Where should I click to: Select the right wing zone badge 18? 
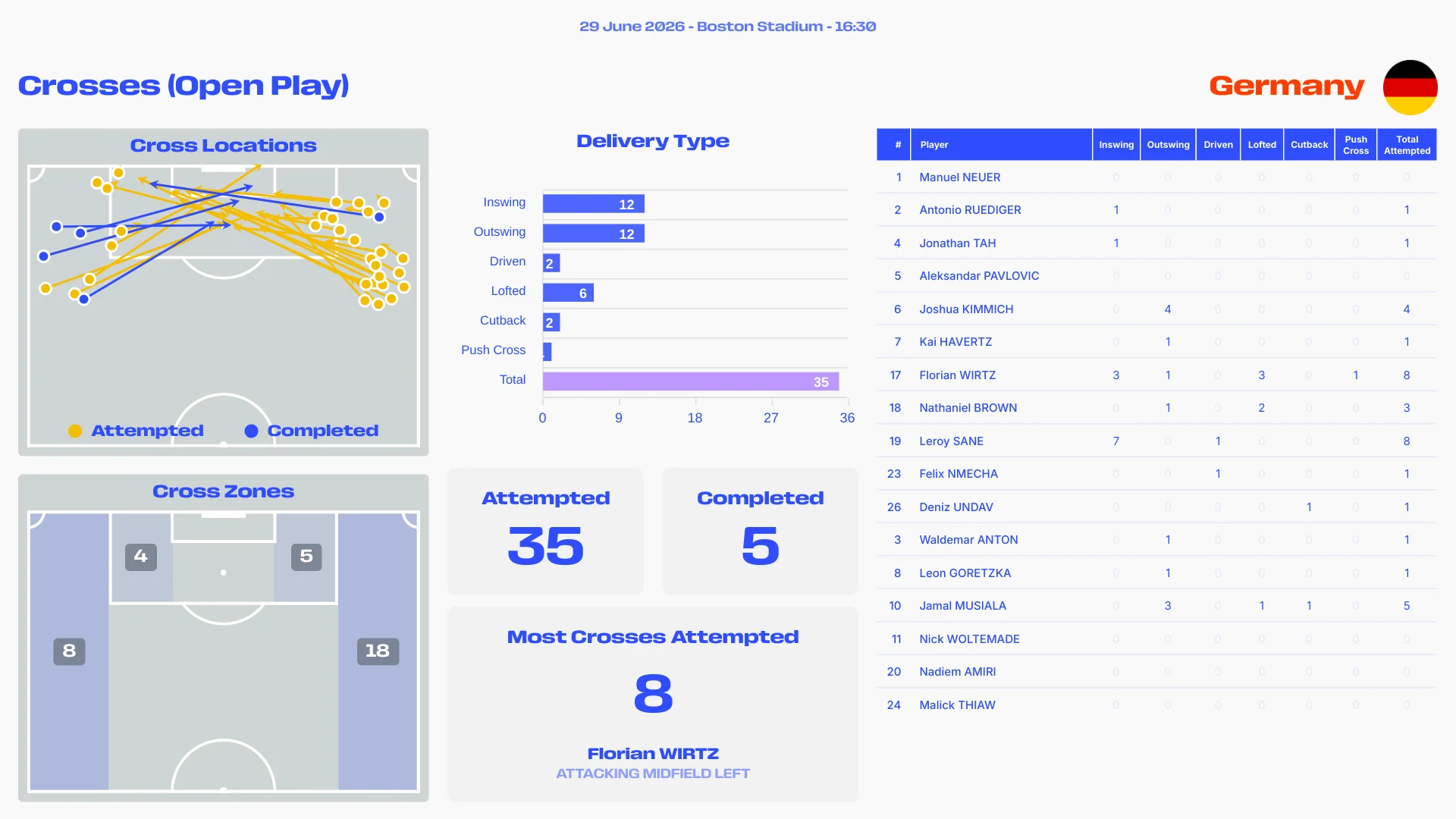(x=378, y=651)
